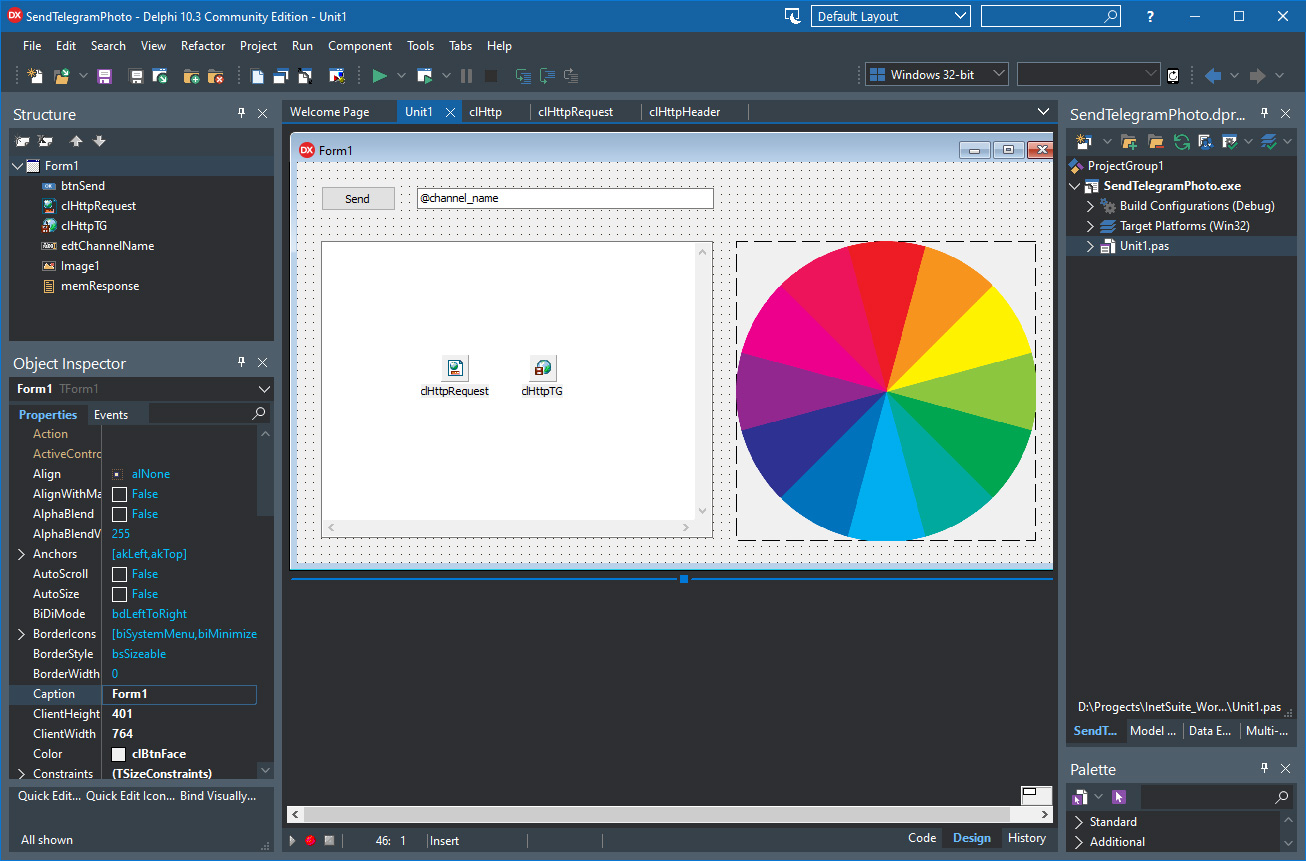This screenshot has height=861, width=1306.
Task: Select the color wheel image on Form1
Action: coord(886,391)
